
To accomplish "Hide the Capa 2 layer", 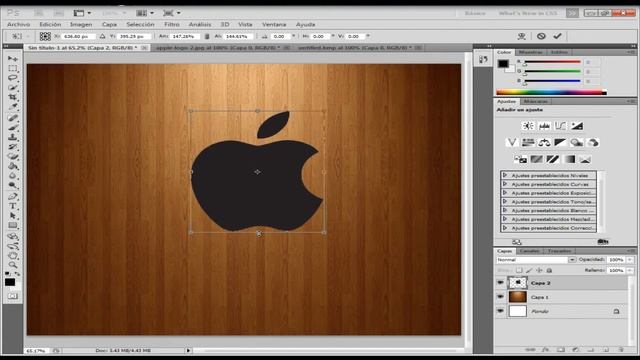I will pos(500,282).
